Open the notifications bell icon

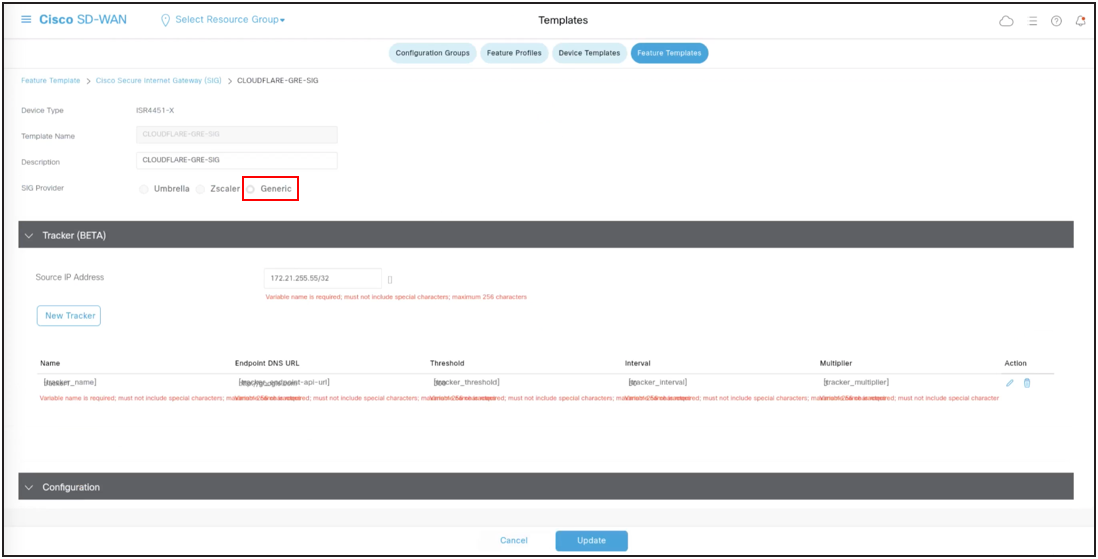point(1080,21)
